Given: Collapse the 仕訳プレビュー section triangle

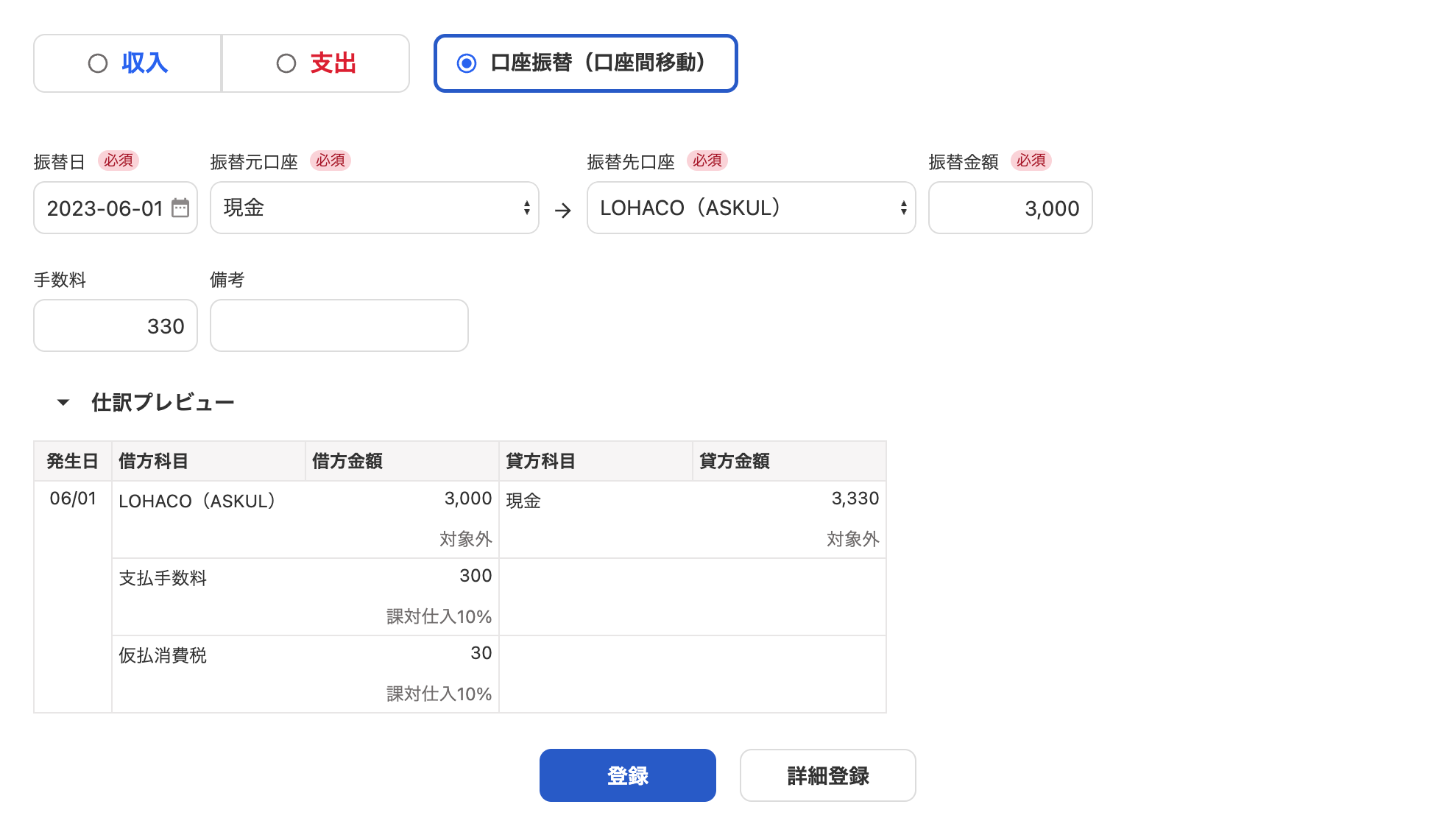Looking at the screenshot, I should (x=63, y=402).
